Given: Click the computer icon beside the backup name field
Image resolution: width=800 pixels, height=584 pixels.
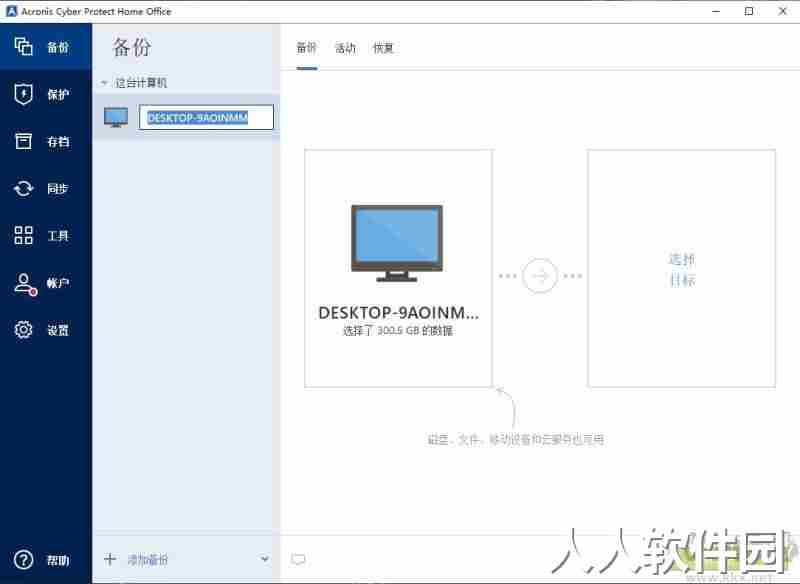Looking at the screenshot, I should tap(116, 117).
